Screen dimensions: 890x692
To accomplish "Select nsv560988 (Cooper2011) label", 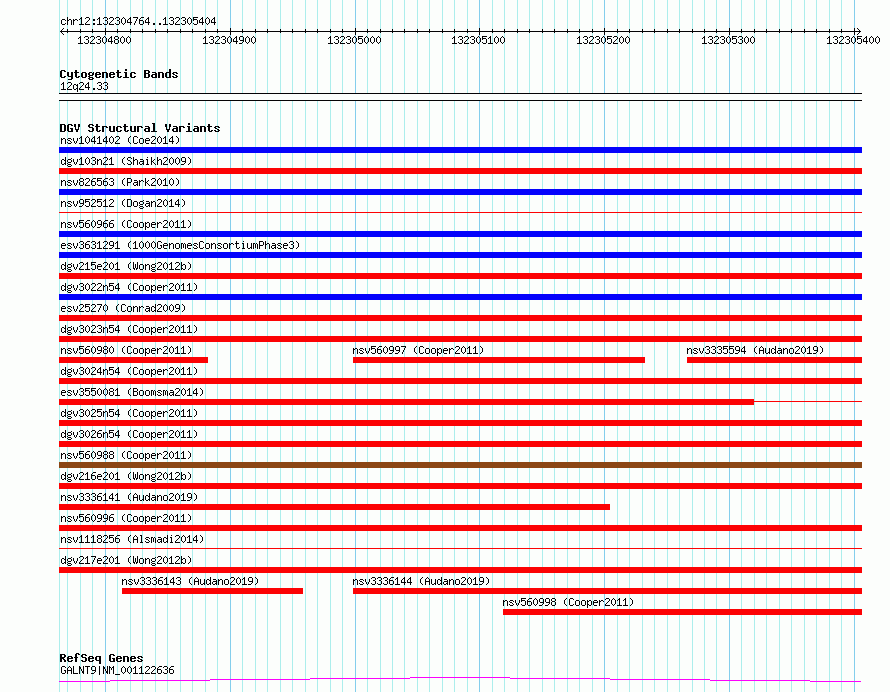I will tap(126, 455).
